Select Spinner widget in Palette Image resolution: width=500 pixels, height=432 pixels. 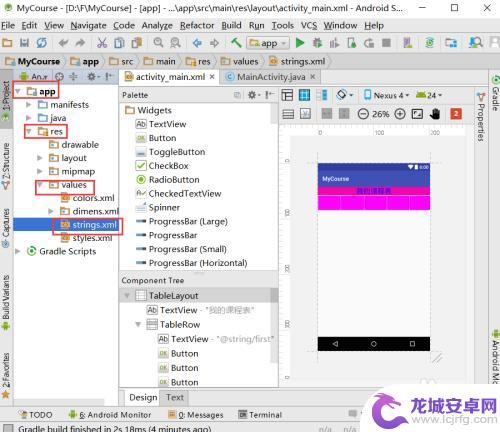point(158,207)
